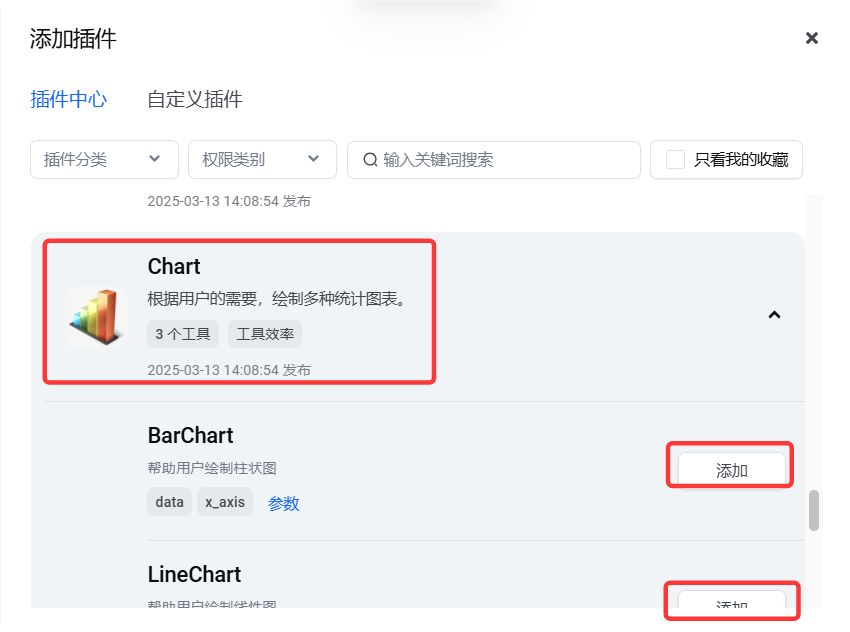Close the 添加插件 dialog
The image size is (850, 632).
click(x=812, y=38)
